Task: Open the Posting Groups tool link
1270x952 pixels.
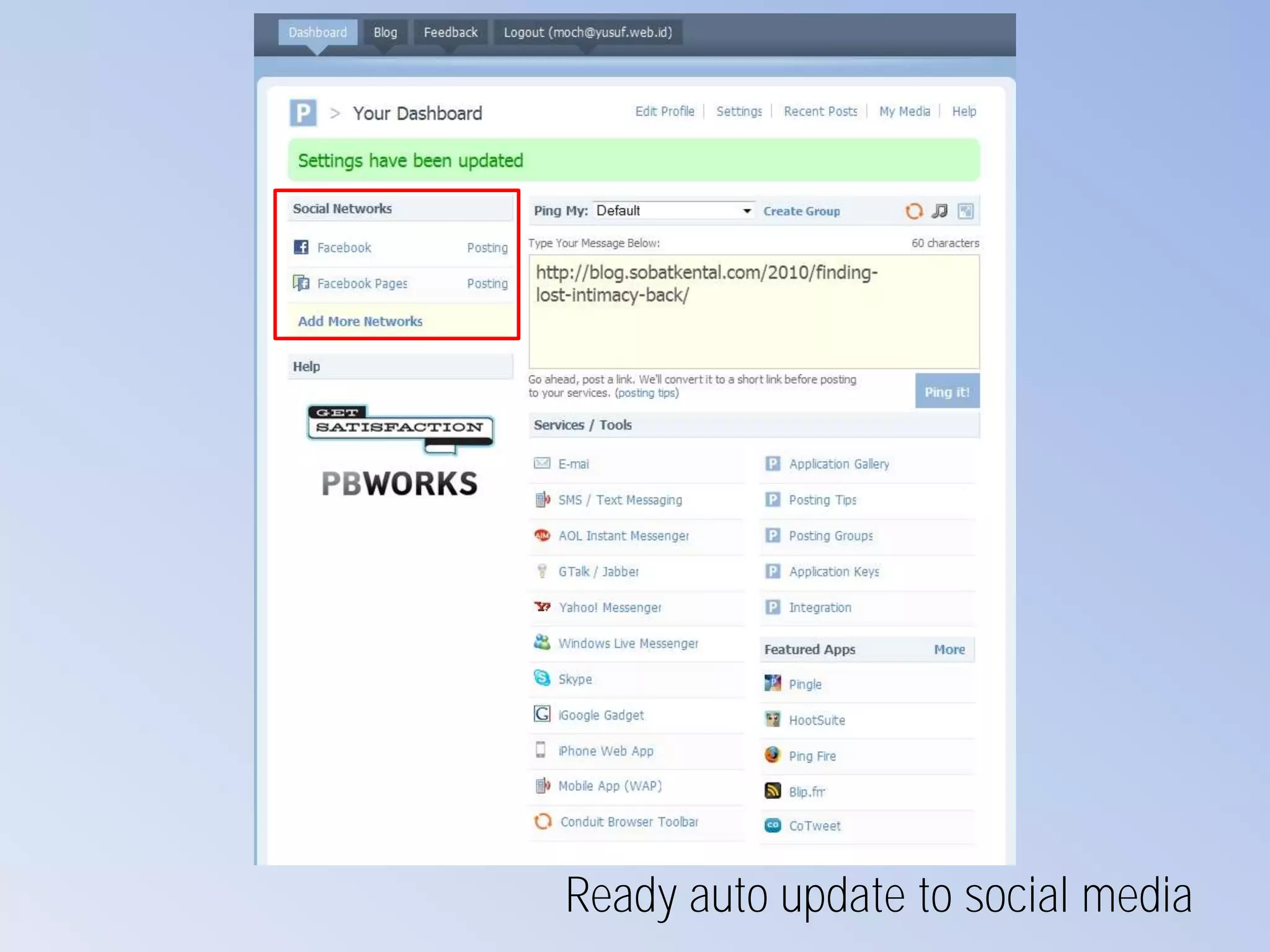Action: (831, 535)
